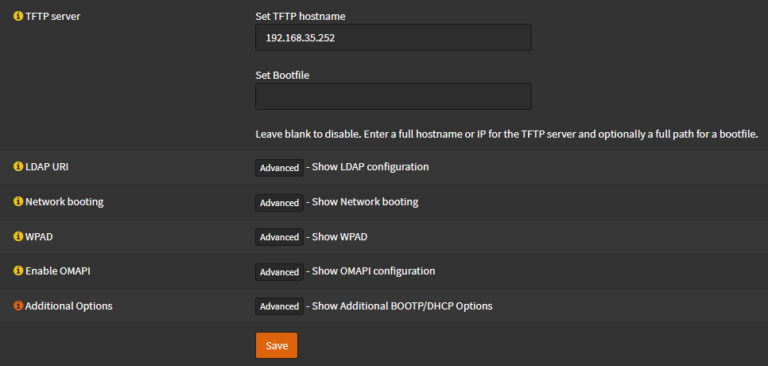Click the TFTP server info icon

coord(18,17)
